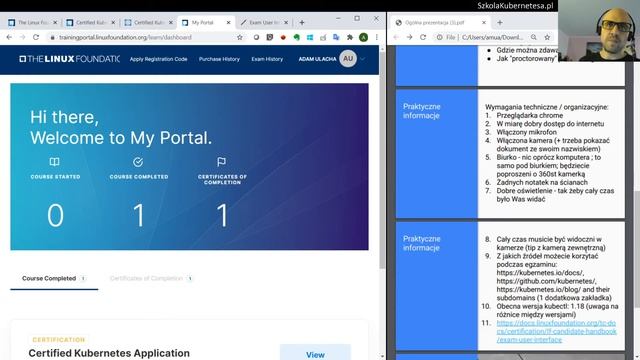
Task: Open the Chrome three-dot menu in the portal window
Action: (376, 37)
